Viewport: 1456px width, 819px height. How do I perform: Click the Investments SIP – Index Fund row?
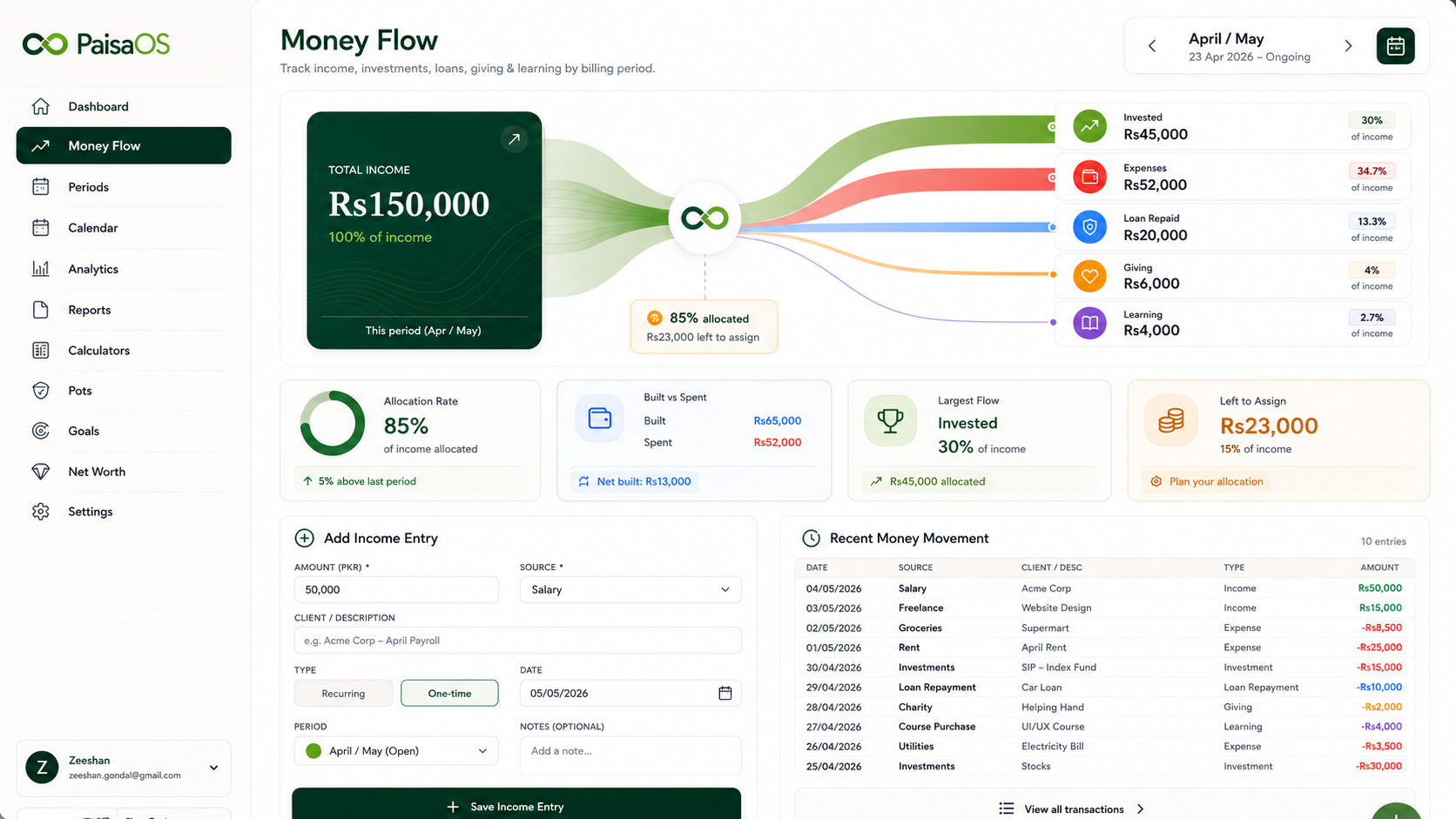coord(1104,668)
